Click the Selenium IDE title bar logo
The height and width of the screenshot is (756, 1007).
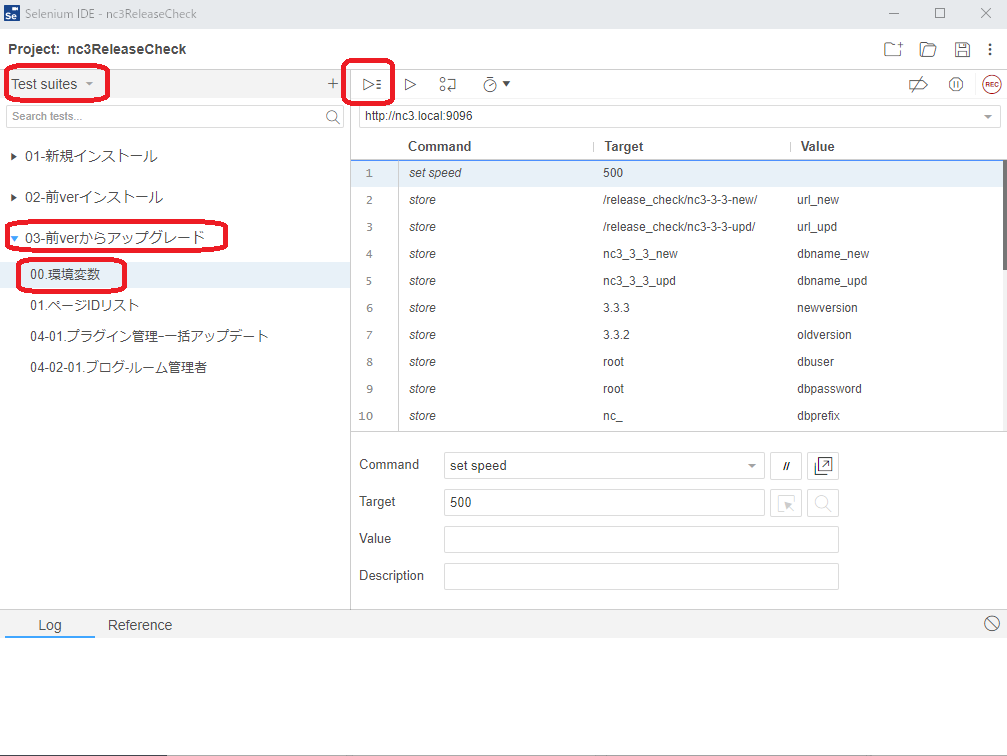pos(12,13)
